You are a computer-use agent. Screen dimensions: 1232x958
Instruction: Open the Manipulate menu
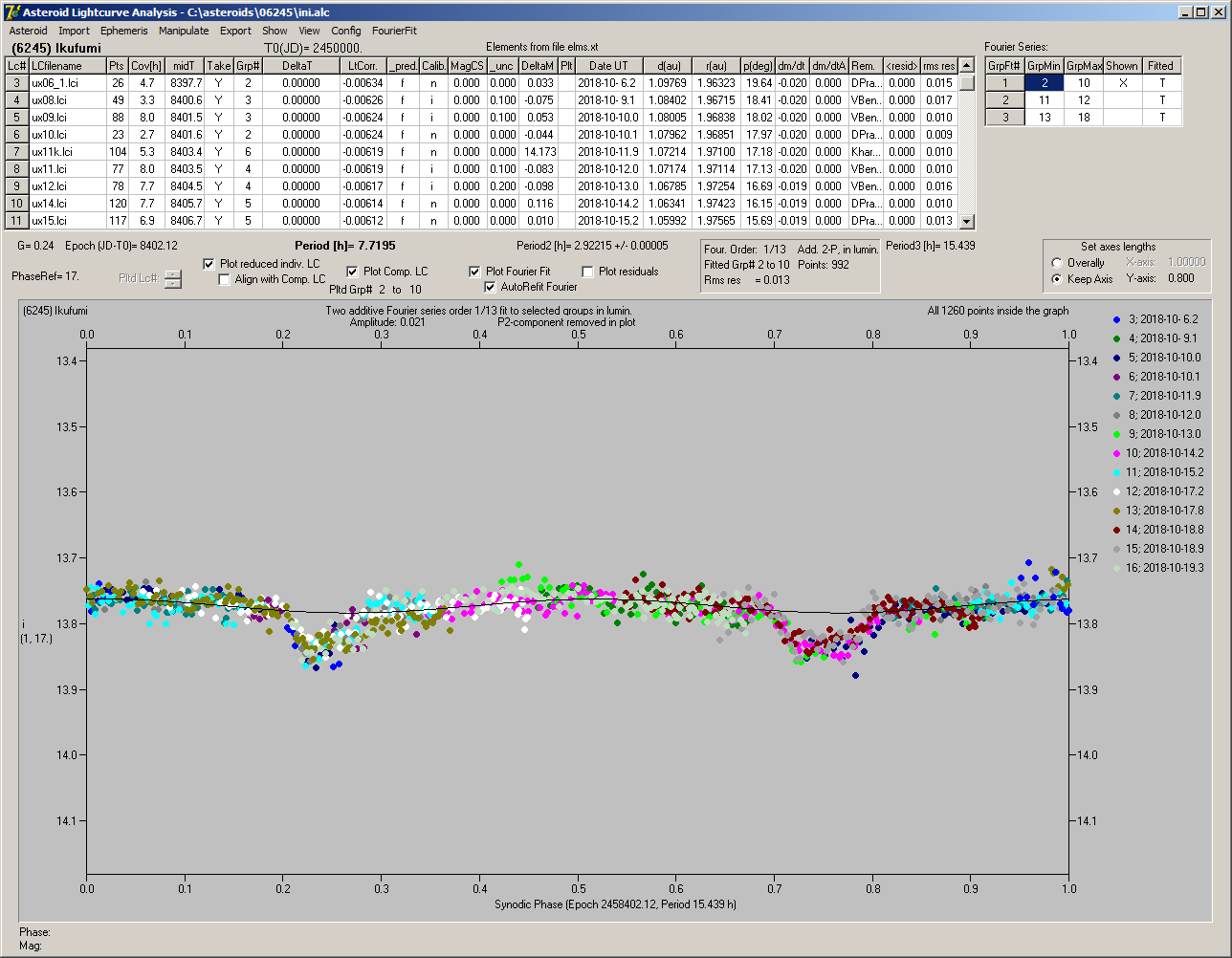click(x=184, y=31)
